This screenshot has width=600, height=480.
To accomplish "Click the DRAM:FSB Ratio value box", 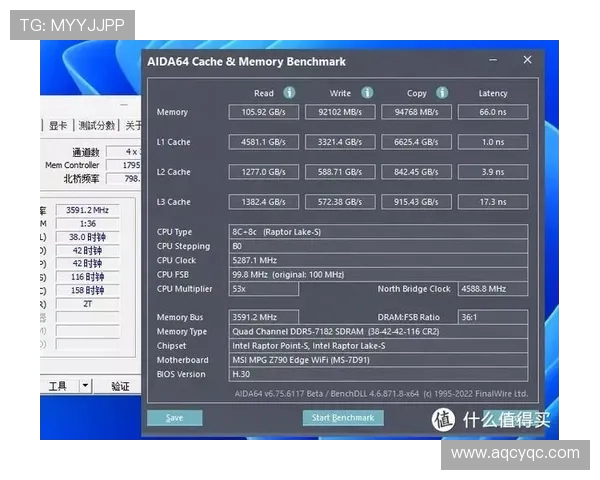I will click(x=492, y=317).
